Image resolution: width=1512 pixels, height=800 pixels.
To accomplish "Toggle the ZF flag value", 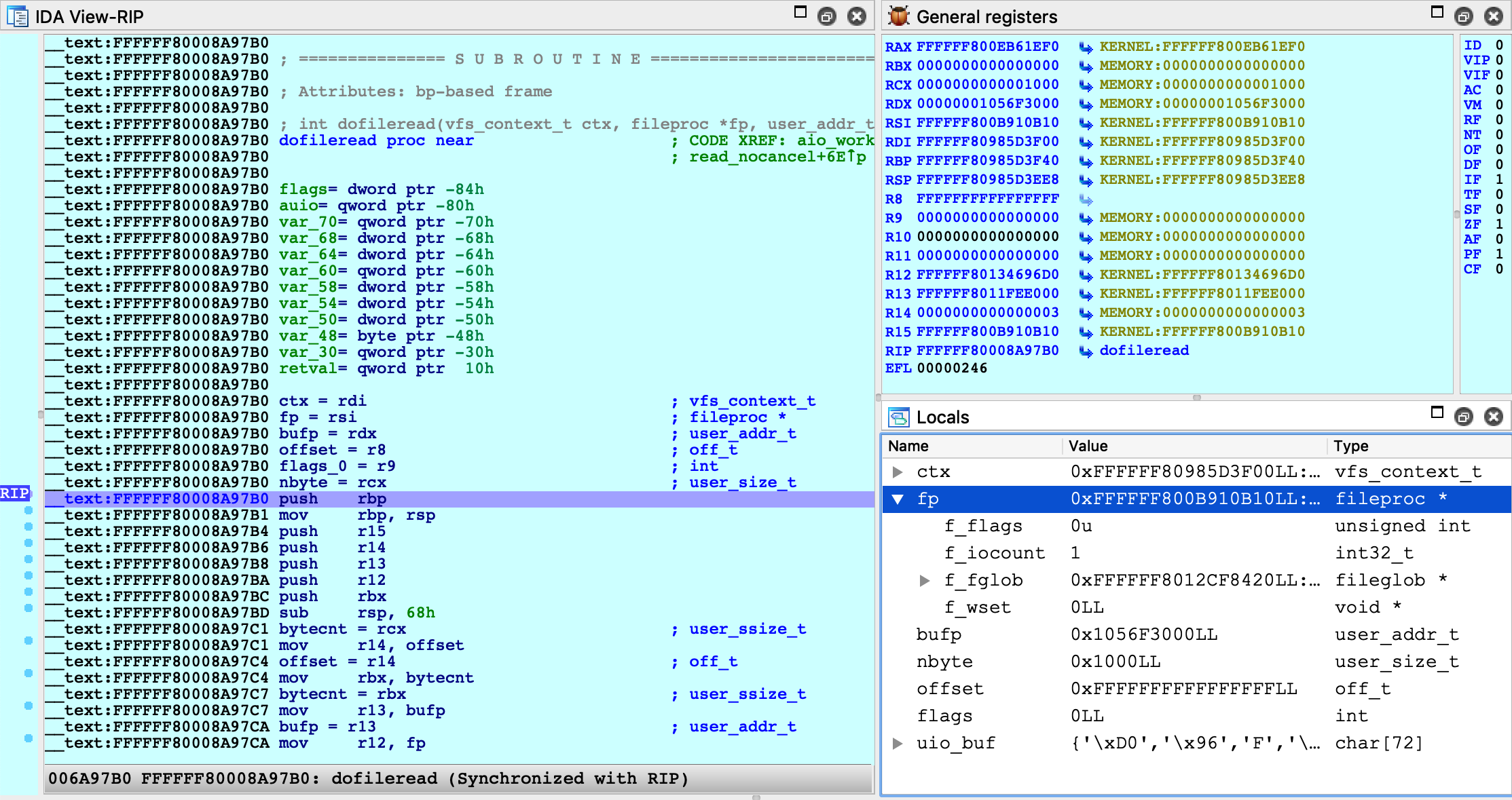I will (x=1499, y=224).
